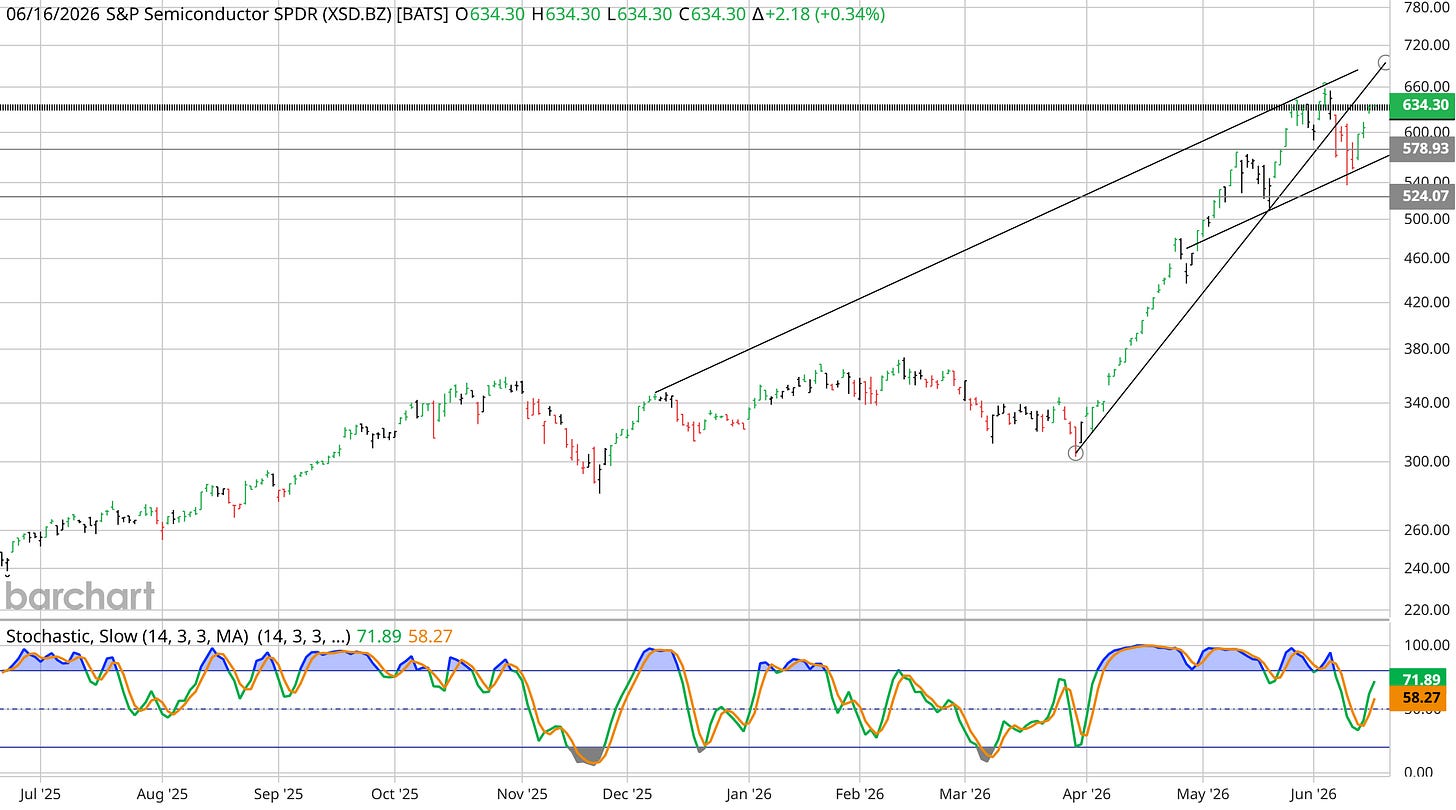The width and height of the screenshot is (1456, 810).
Task: Click the Feb '26 date axis label
Action: coord(859,792)
